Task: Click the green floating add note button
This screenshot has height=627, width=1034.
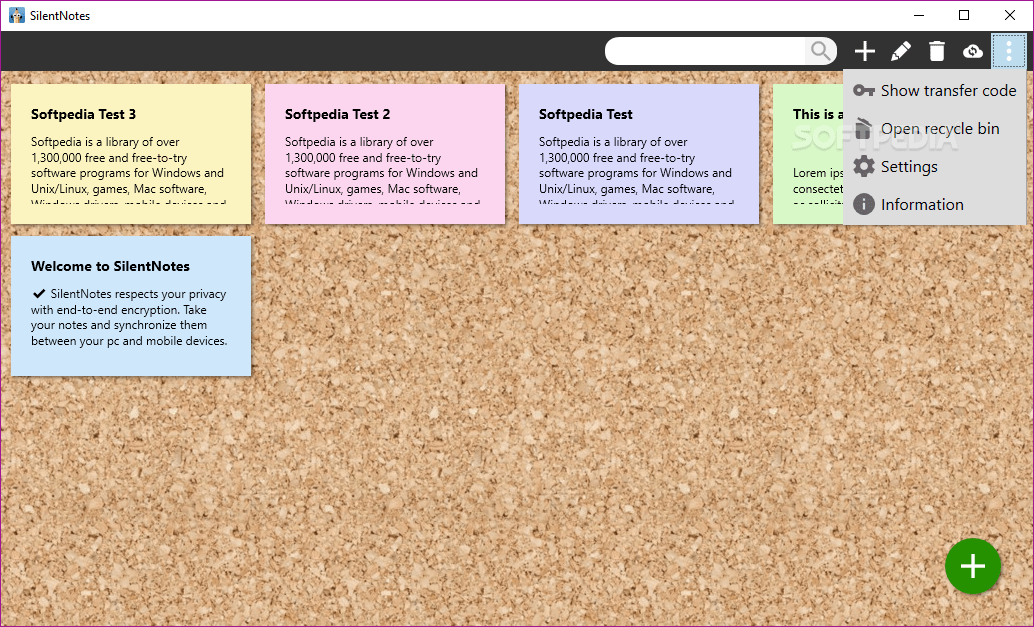Action: 973,566
